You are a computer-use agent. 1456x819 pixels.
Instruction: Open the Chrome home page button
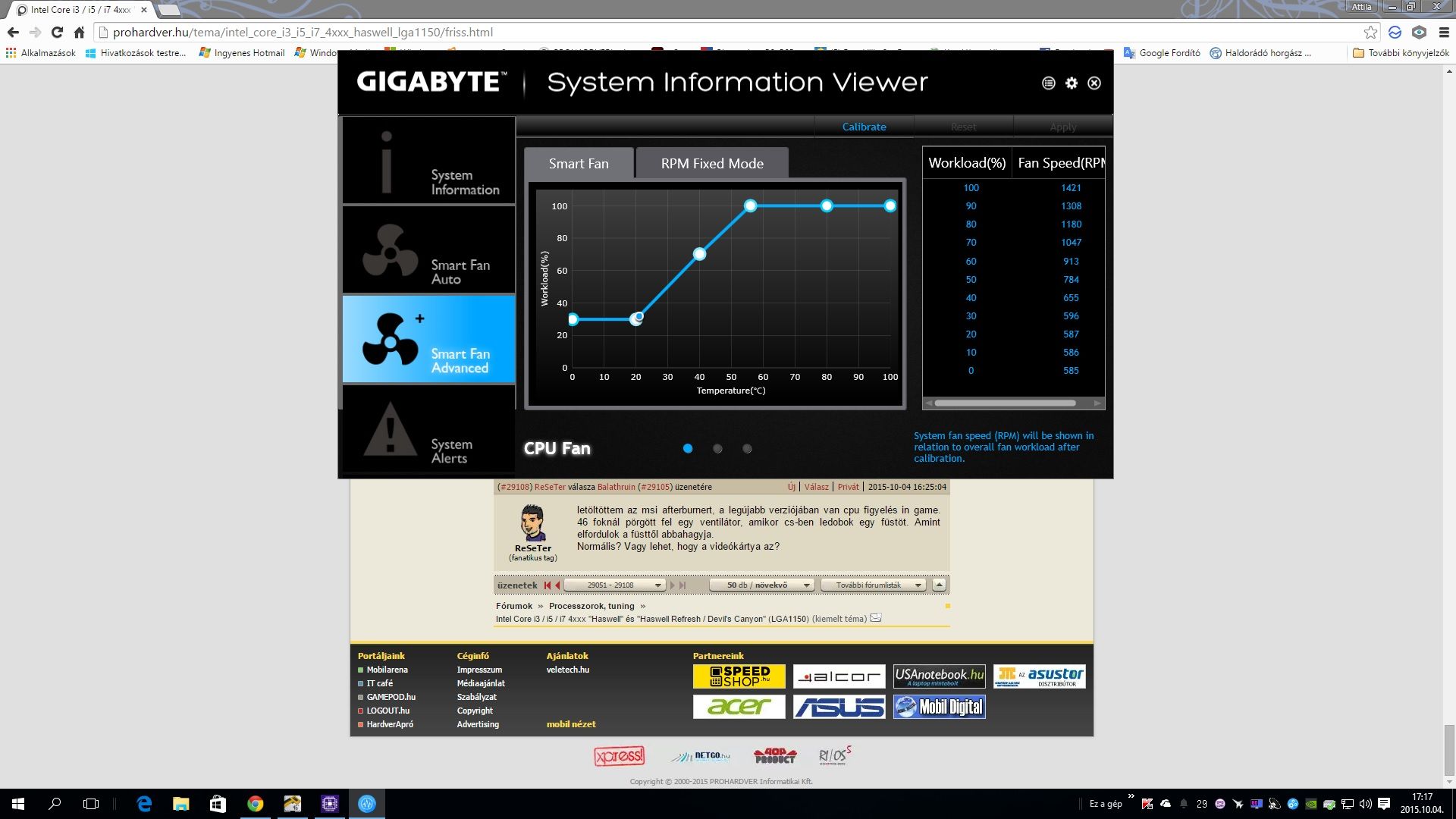coord(79,32)
